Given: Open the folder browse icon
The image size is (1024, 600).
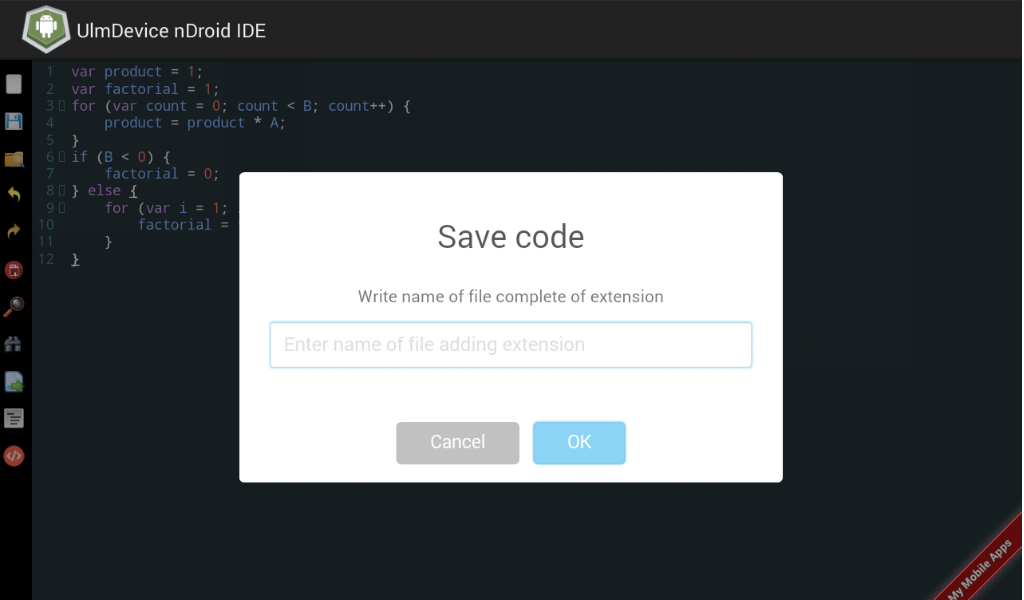Looking at the screenshot, I should click(x=14, y=159).
